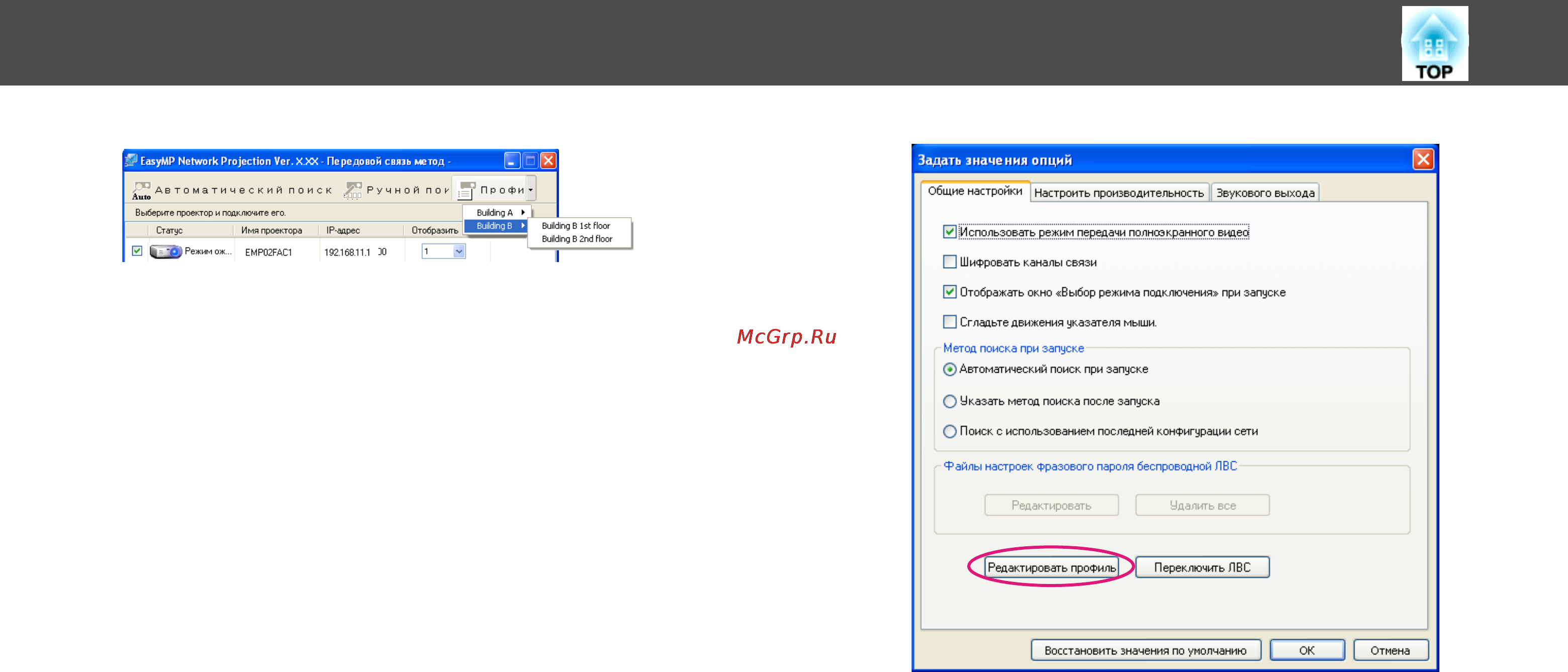
Task: Click 'Редактировать профиль' button
Action: coord(1051,567)
